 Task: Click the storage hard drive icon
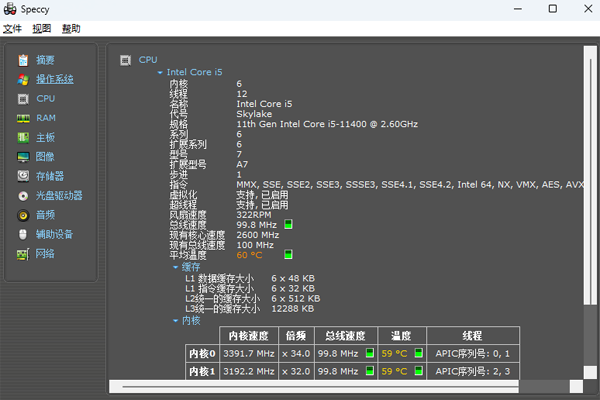[23, 176]
